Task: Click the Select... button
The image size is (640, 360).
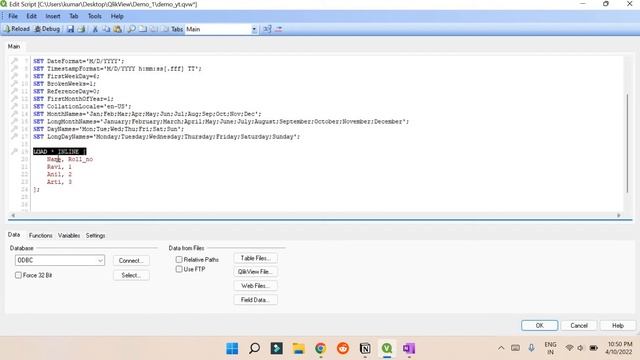Action: 131,275
